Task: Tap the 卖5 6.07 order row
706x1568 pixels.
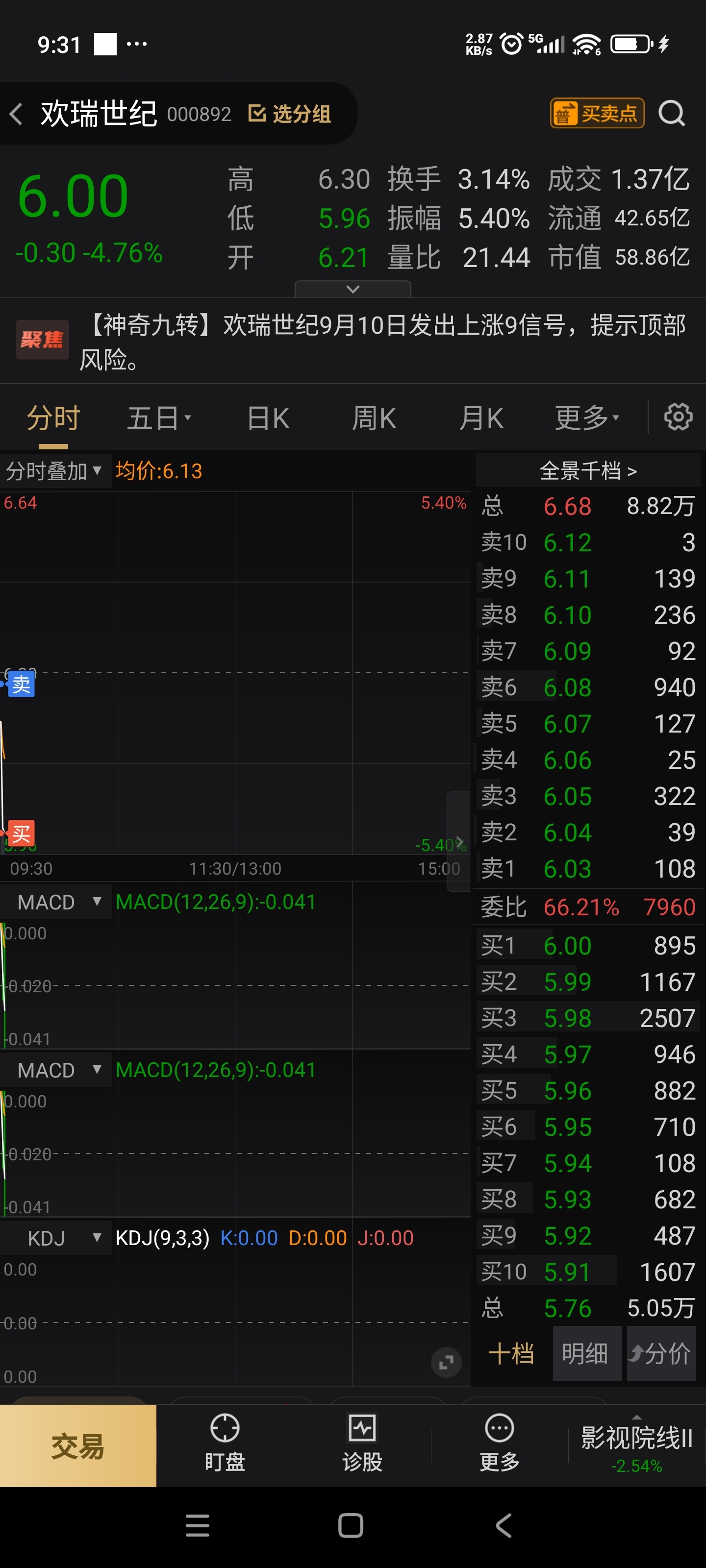Action: pos(588,724)
